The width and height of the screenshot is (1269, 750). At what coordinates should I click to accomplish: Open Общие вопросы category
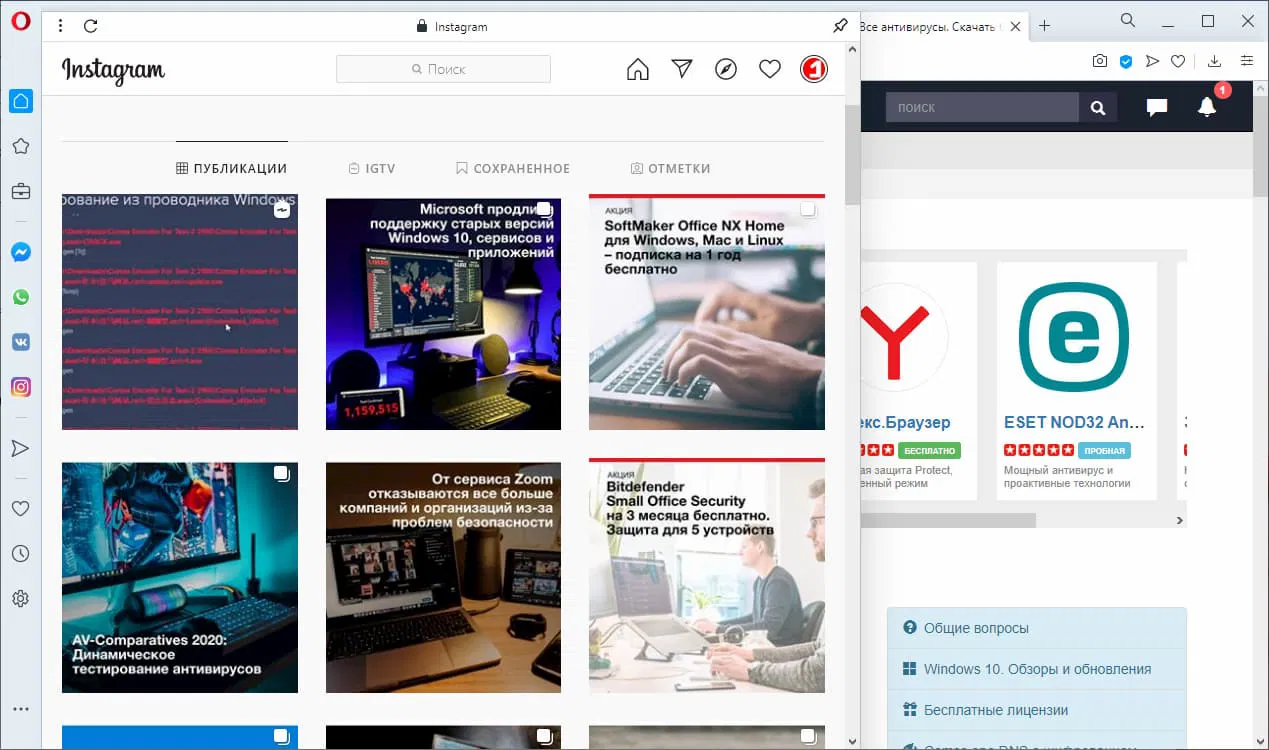tap(1037, 628)
